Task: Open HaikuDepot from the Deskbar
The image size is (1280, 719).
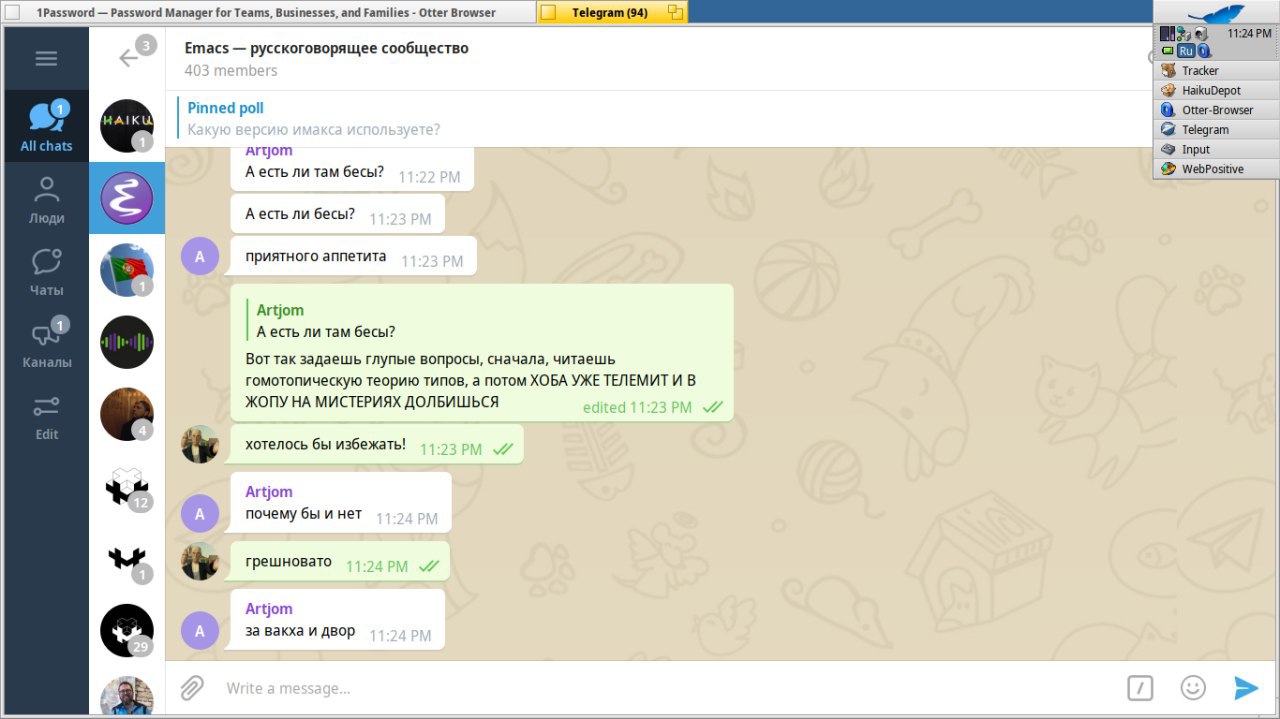Action: point(1216,91)
